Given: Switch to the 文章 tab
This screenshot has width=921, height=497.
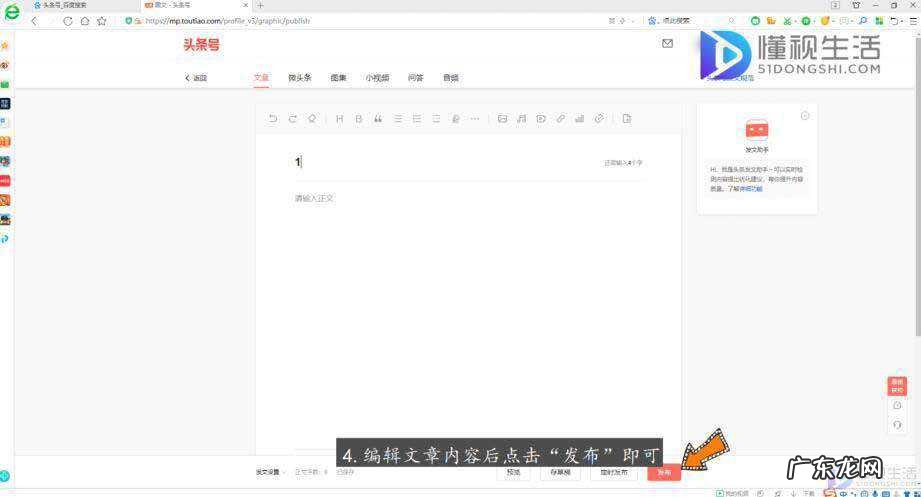Looking at the screenshot, I should [x=261, y=78].
